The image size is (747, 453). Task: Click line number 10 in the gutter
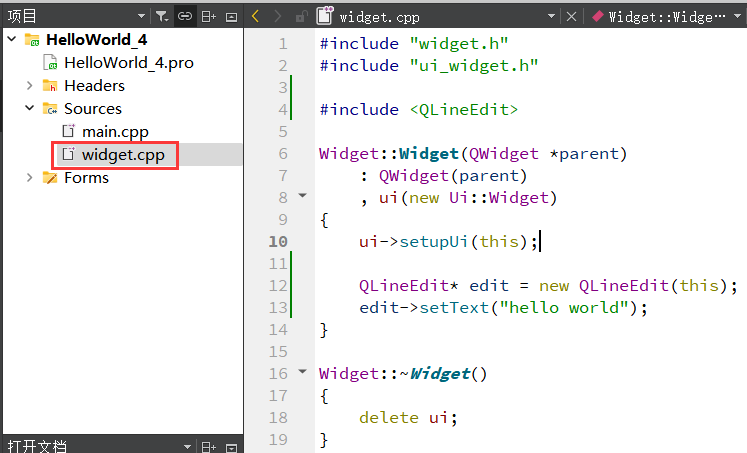click(x=278, y=242)
